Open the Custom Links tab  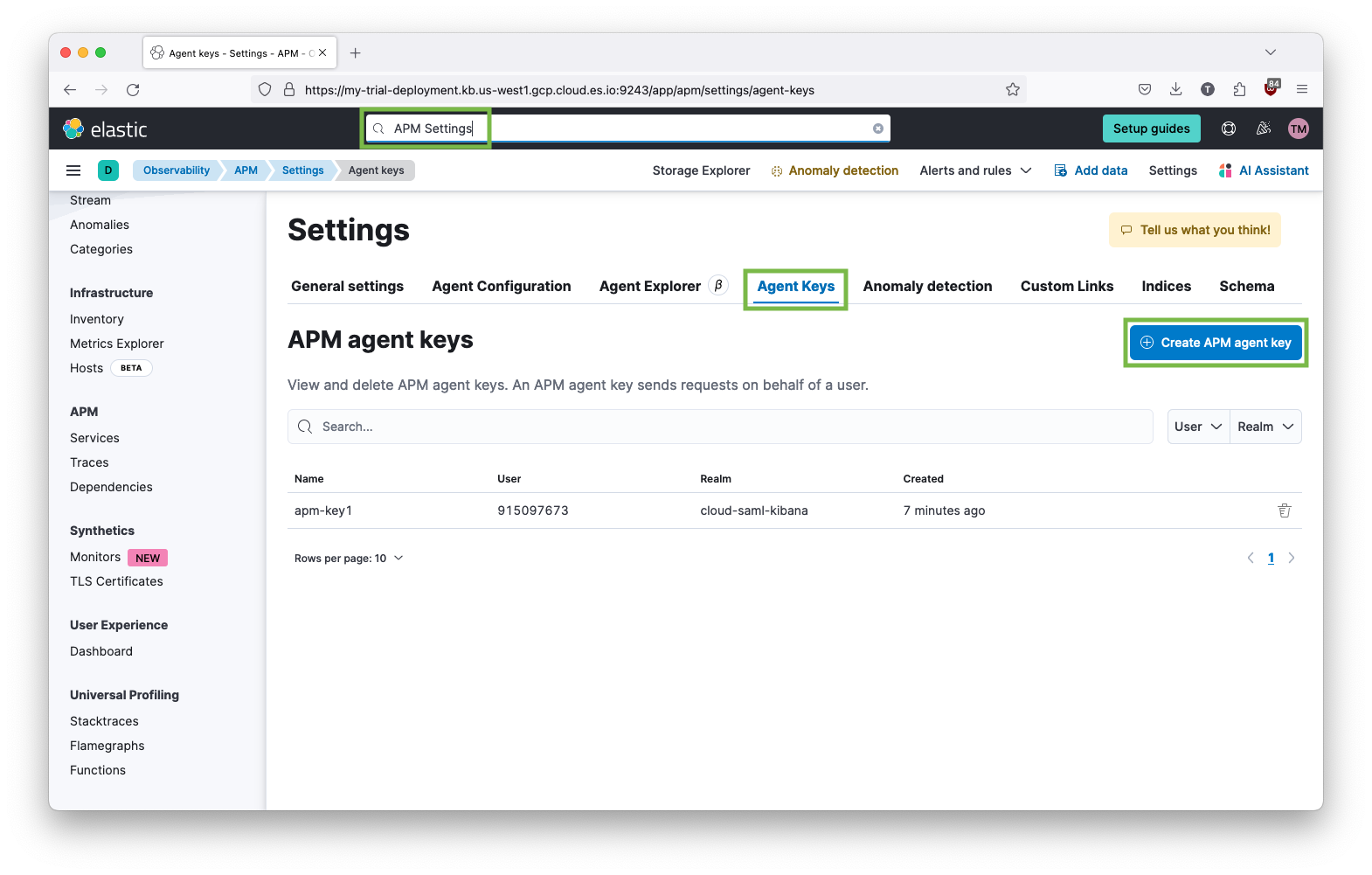tap(1067, 286)
